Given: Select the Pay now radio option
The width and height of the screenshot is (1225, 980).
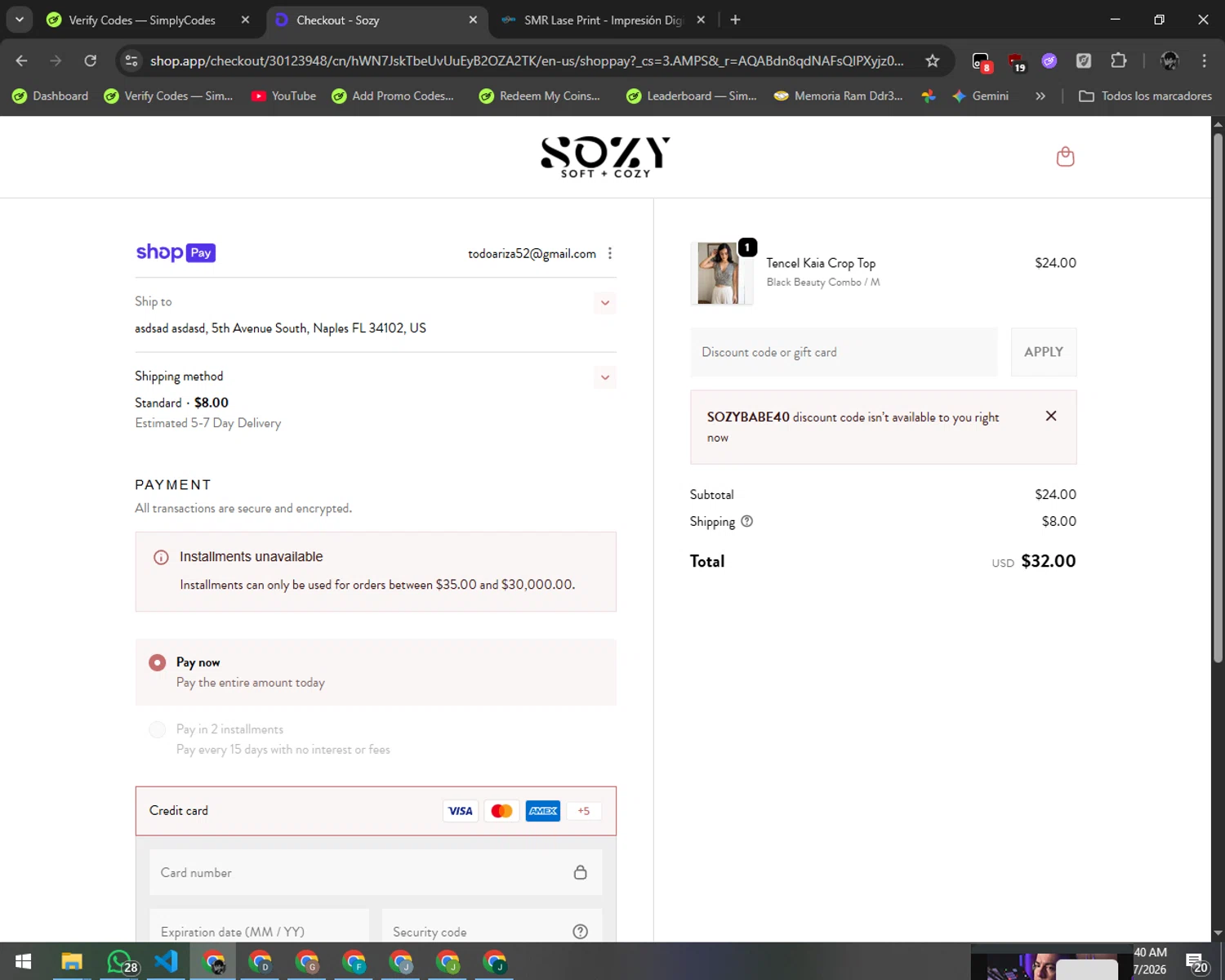Looking at the screenshot, I should [x=157, y=662].
